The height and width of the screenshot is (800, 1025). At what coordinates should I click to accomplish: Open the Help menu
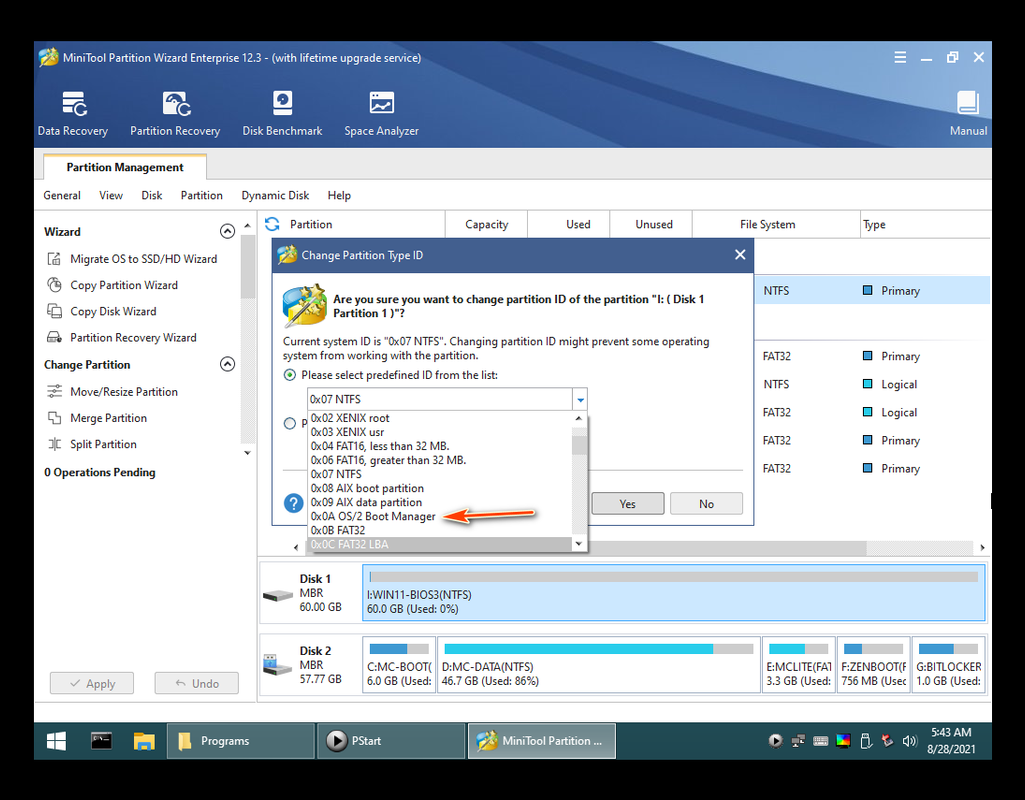[x=339, y=195]
